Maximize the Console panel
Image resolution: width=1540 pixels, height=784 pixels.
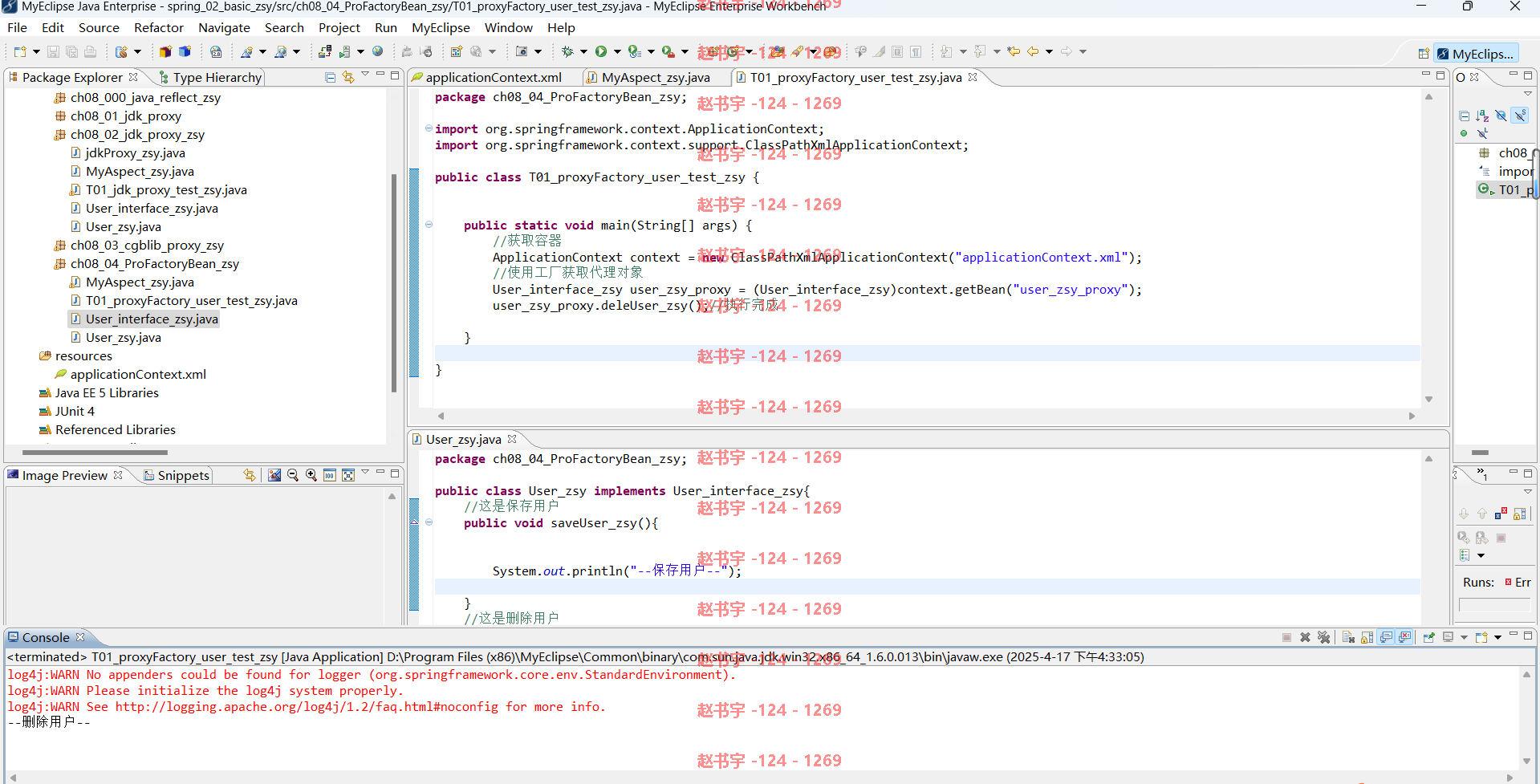(x=1528, y=636)
